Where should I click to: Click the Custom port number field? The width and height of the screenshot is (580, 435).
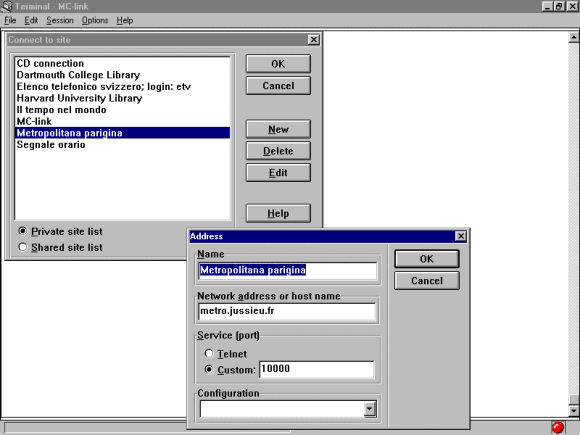(x=316, y=370)
